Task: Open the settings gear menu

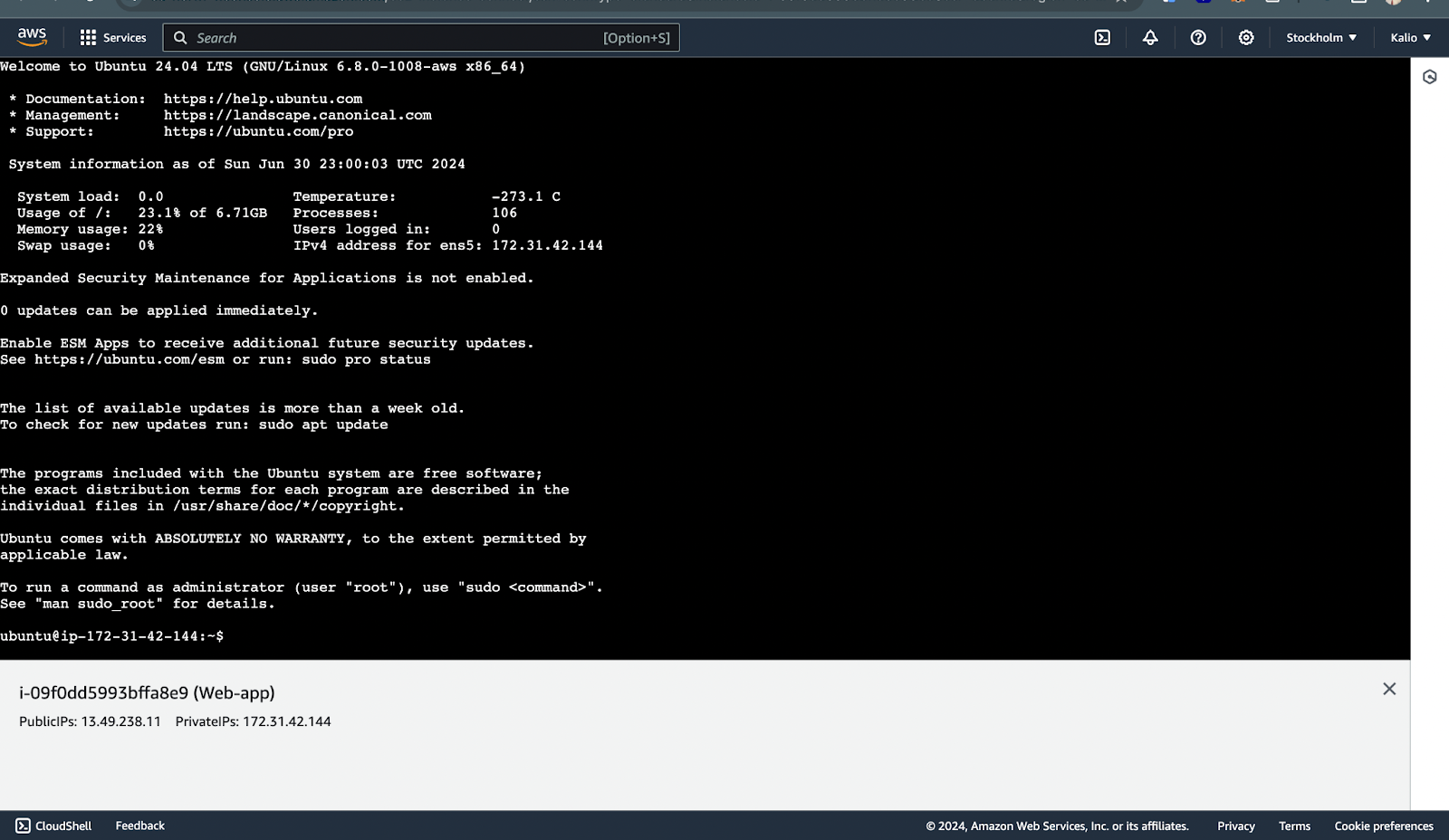Action: [x=1246, y=37]
